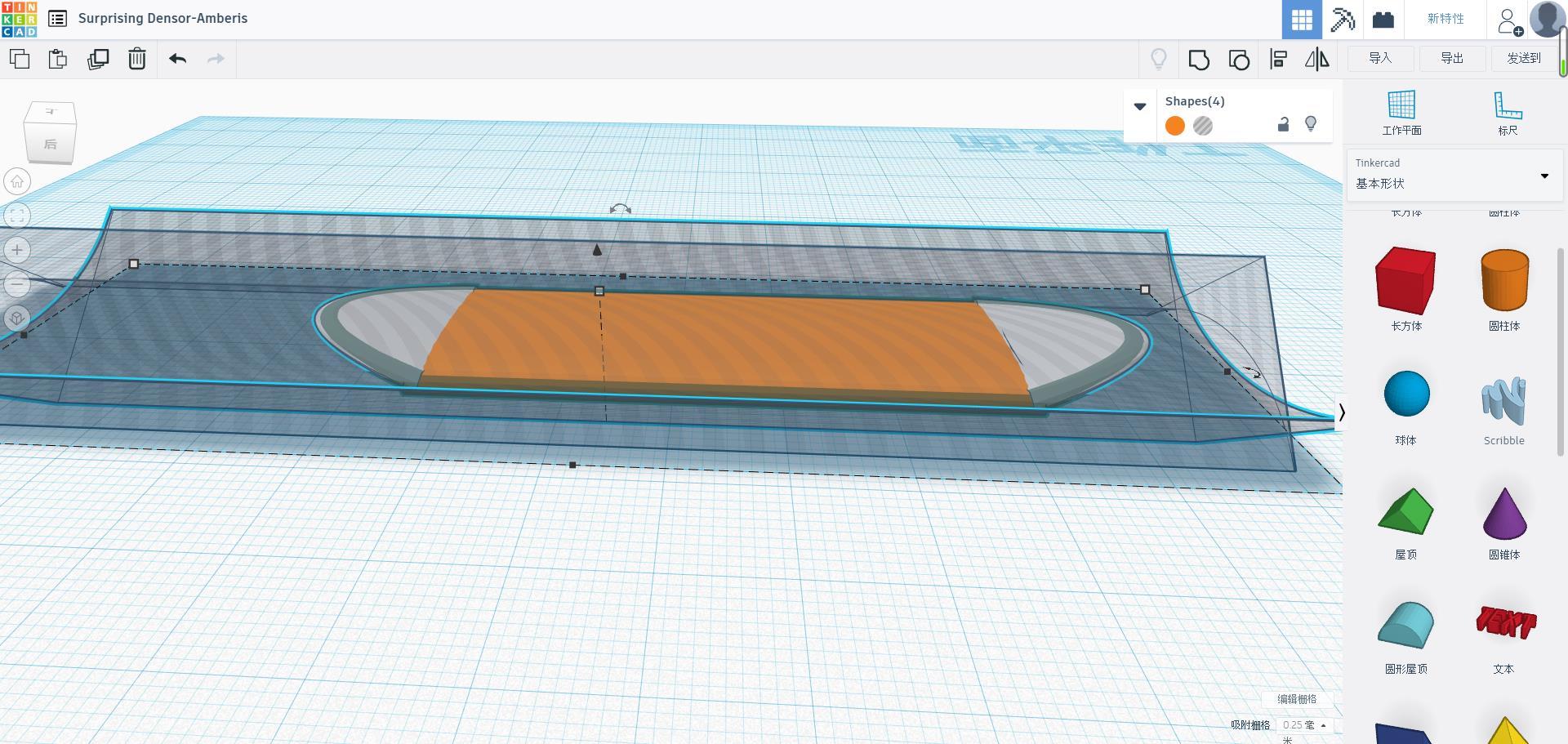
Task: Click the shapes panel scrollbar
Action: pos(1561,351)
